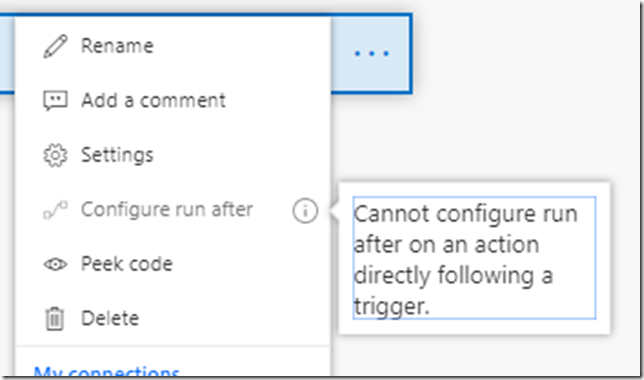
Task: Click the tooltip text about run after
Action: tap(474, 258)
